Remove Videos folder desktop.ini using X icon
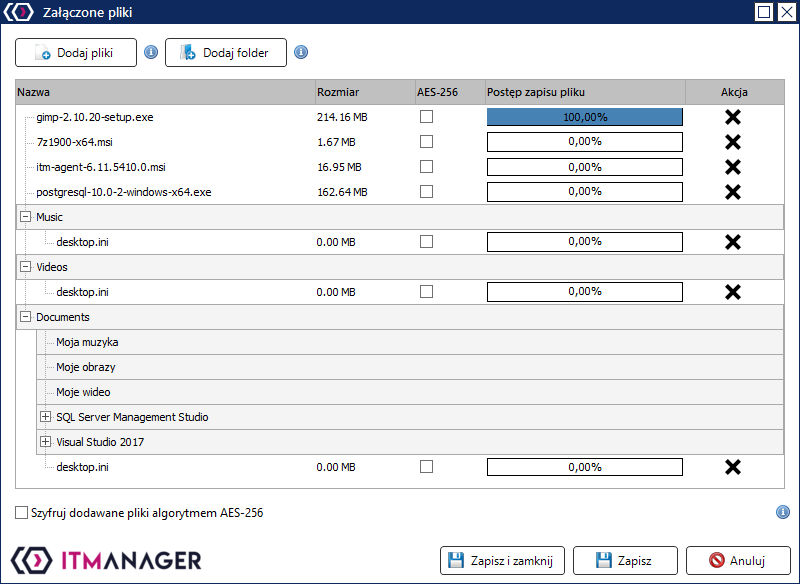800x584 pixels. (x=733, y=292)
